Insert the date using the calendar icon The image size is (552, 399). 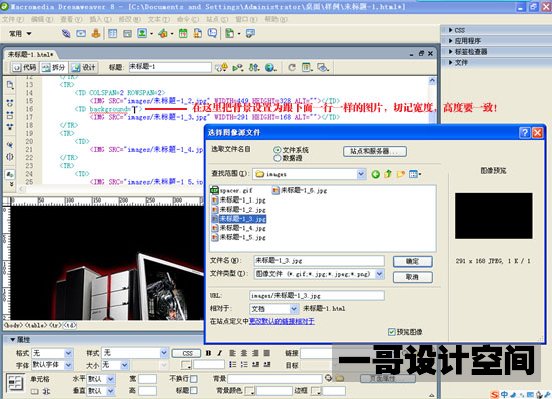pos(183,34)
